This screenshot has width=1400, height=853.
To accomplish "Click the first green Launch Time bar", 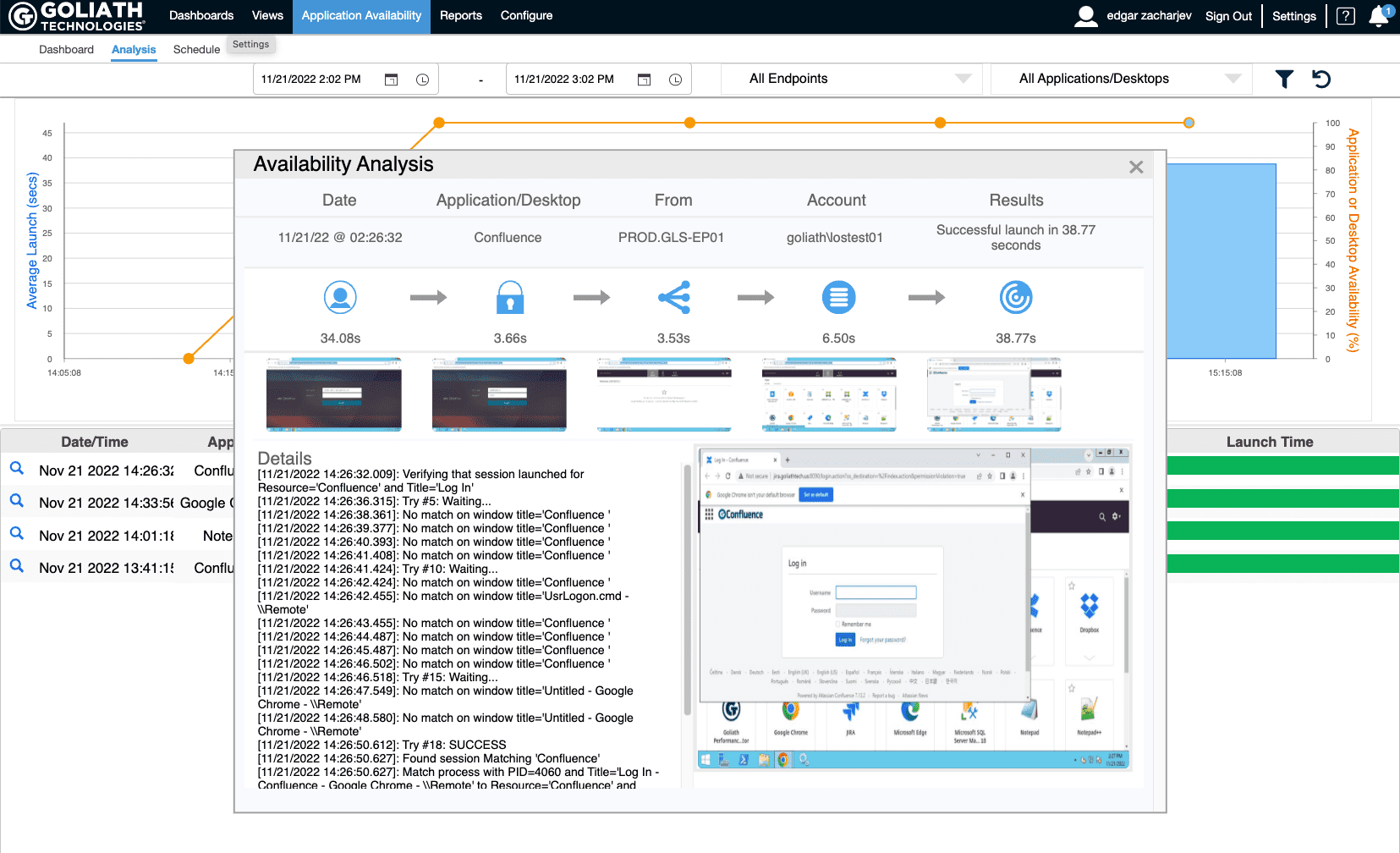I will pos(1282,465).
